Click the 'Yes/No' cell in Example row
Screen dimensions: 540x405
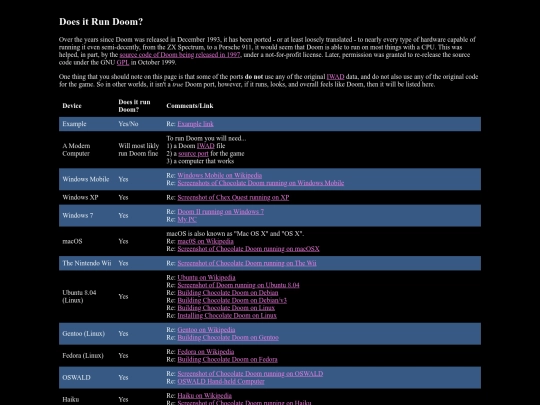(128, 124)
